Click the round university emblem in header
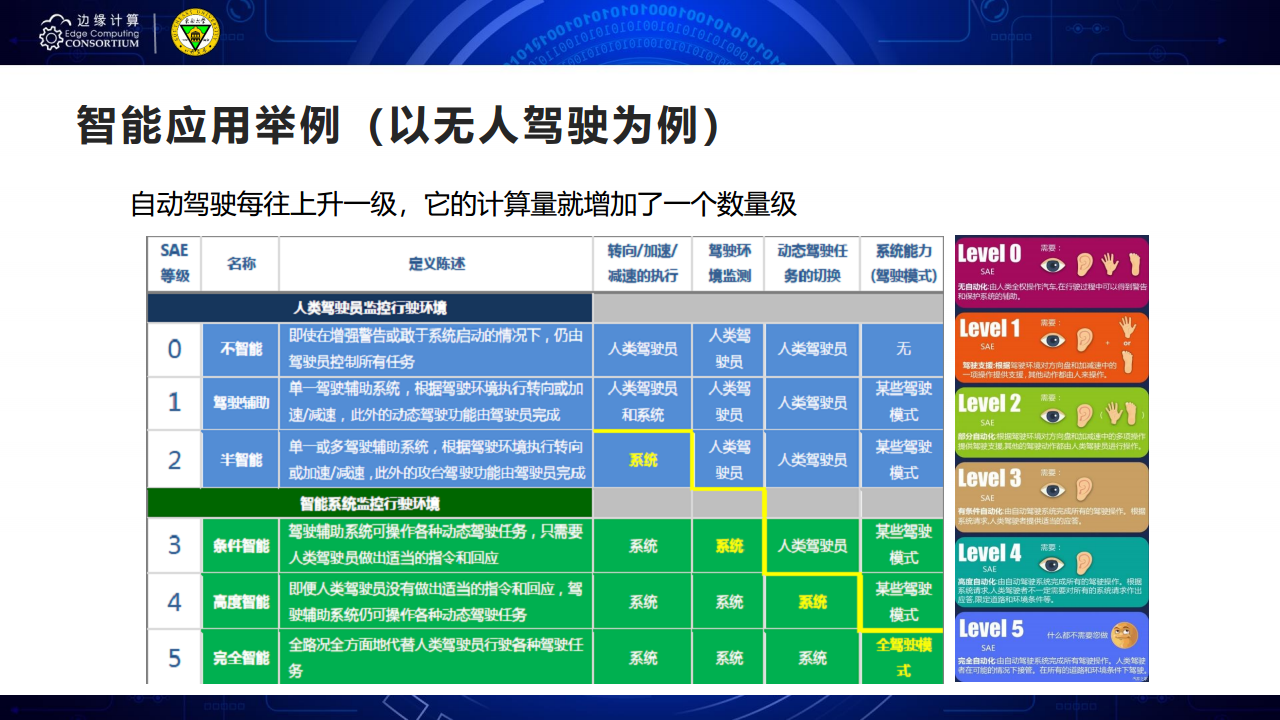Screen dimensions: 1280x720 (x=194, y=32)
